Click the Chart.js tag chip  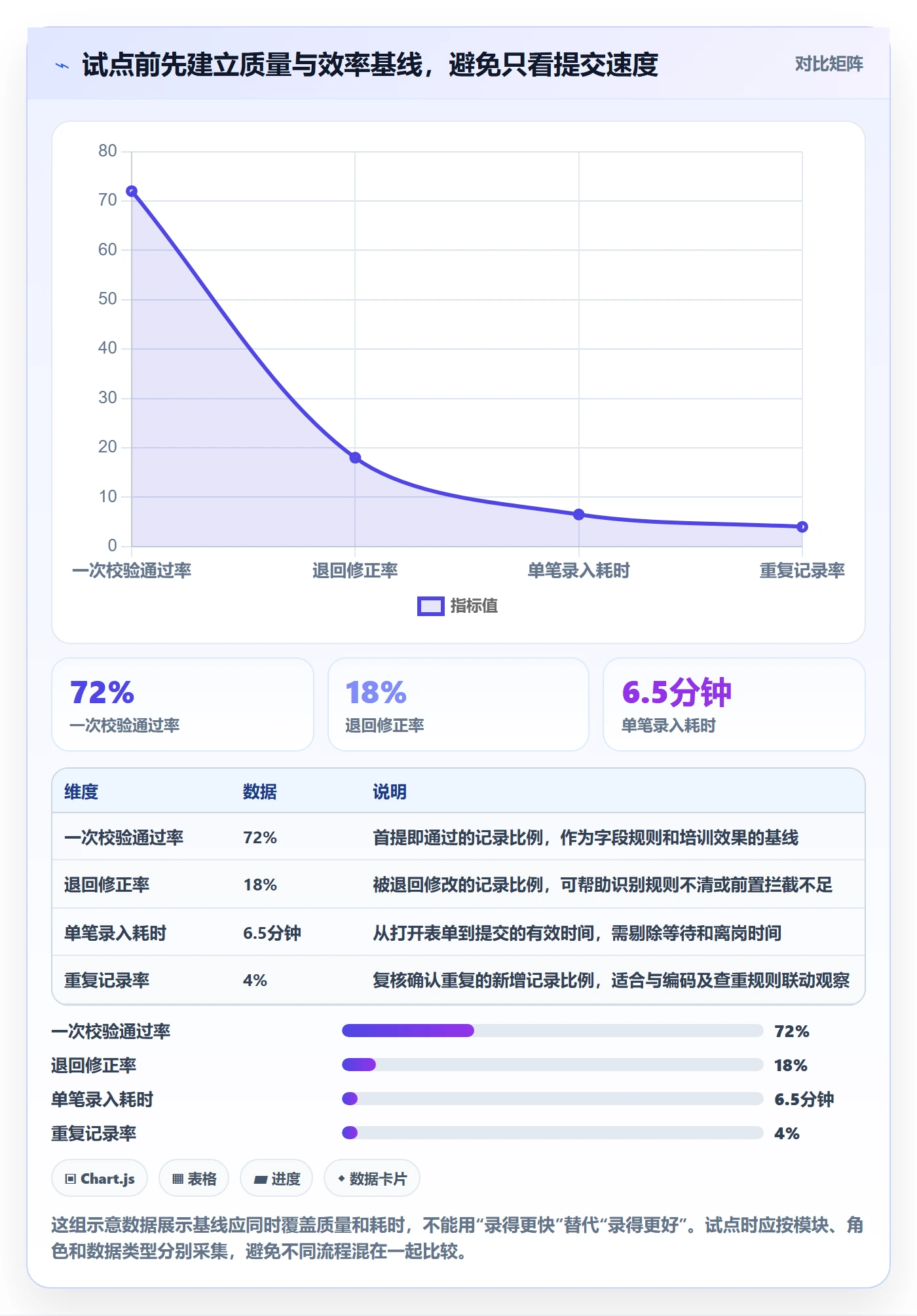click(x=100, y=1179)
